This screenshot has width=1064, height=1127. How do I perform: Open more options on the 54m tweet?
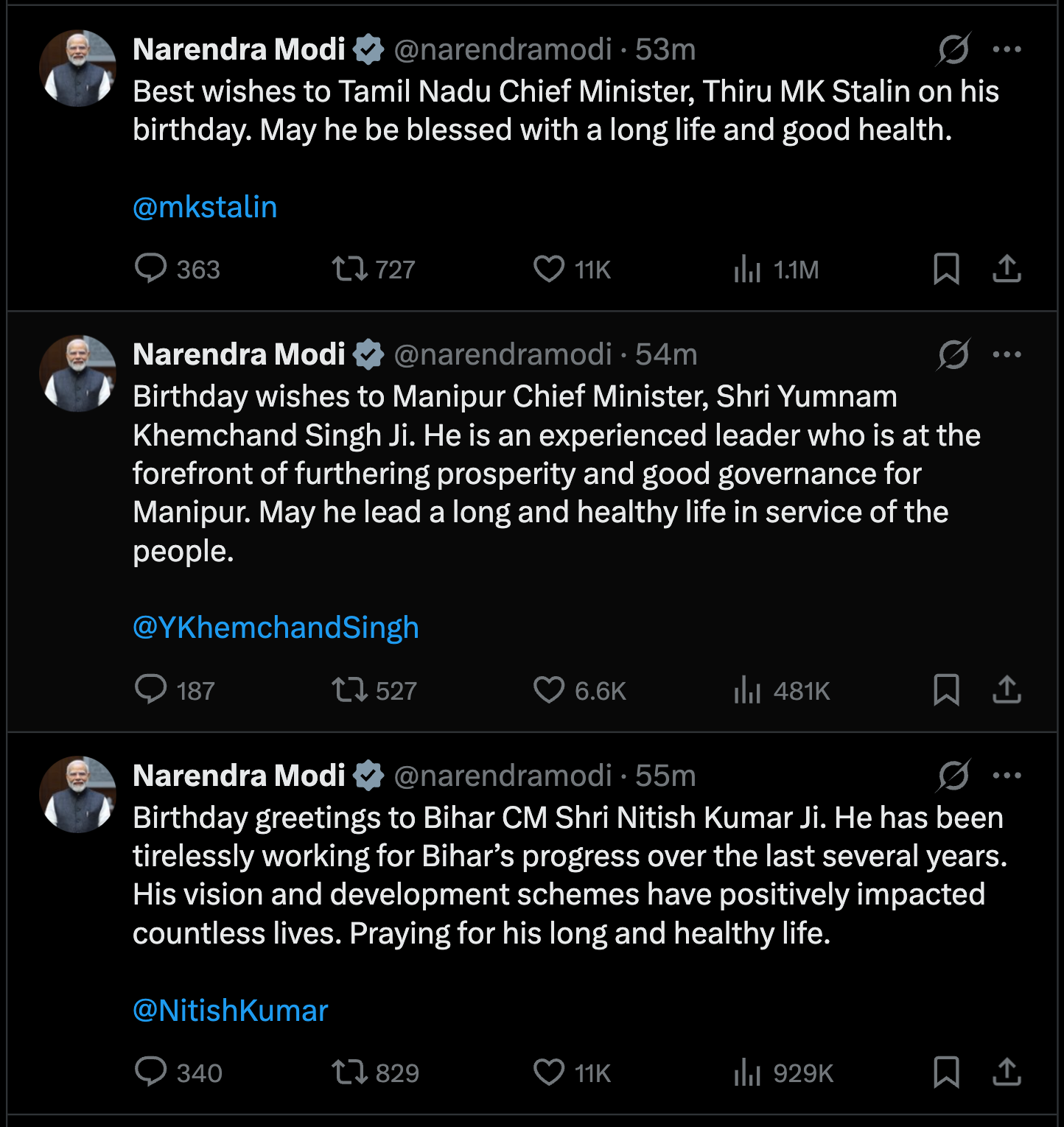pos(1007,354)
